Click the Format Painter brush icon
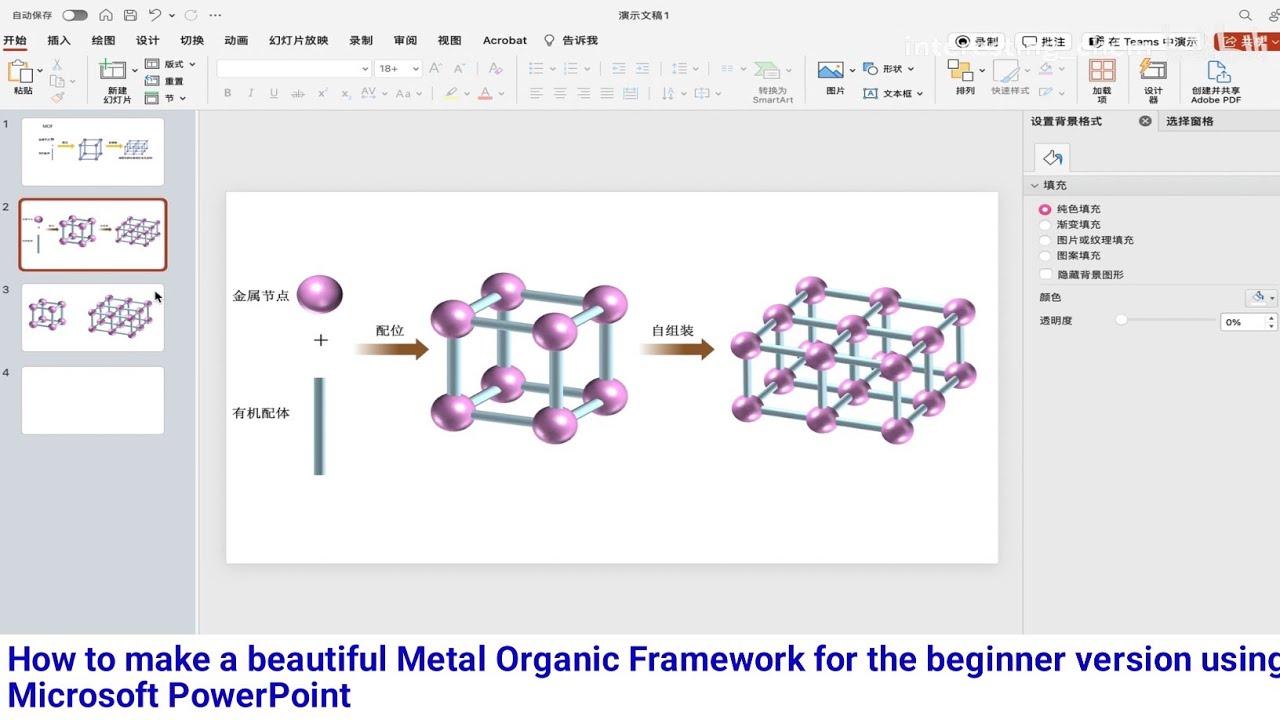1280x720 pixels. tap(57, 97)
